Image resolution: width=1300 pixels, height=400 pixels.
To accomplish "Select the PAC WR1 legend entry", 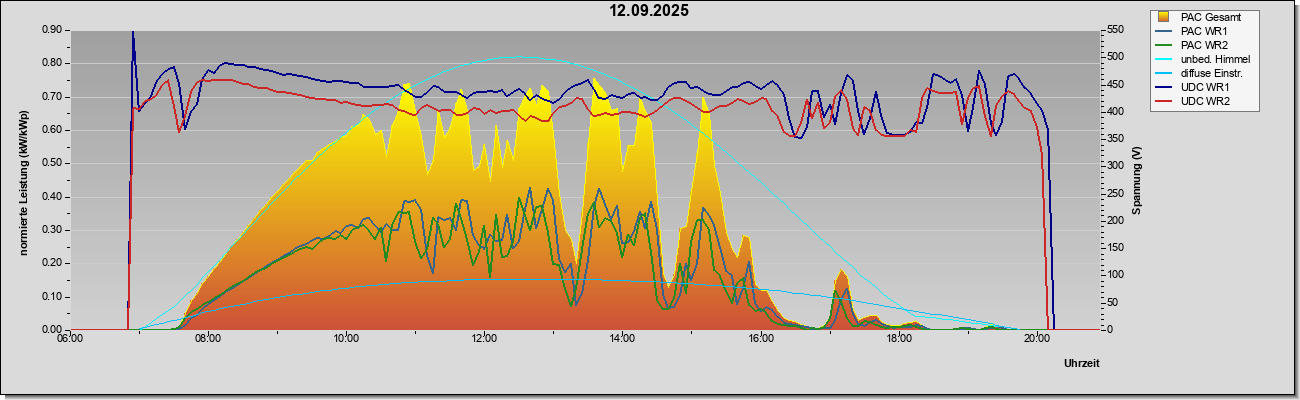I will pos(1202,31).
